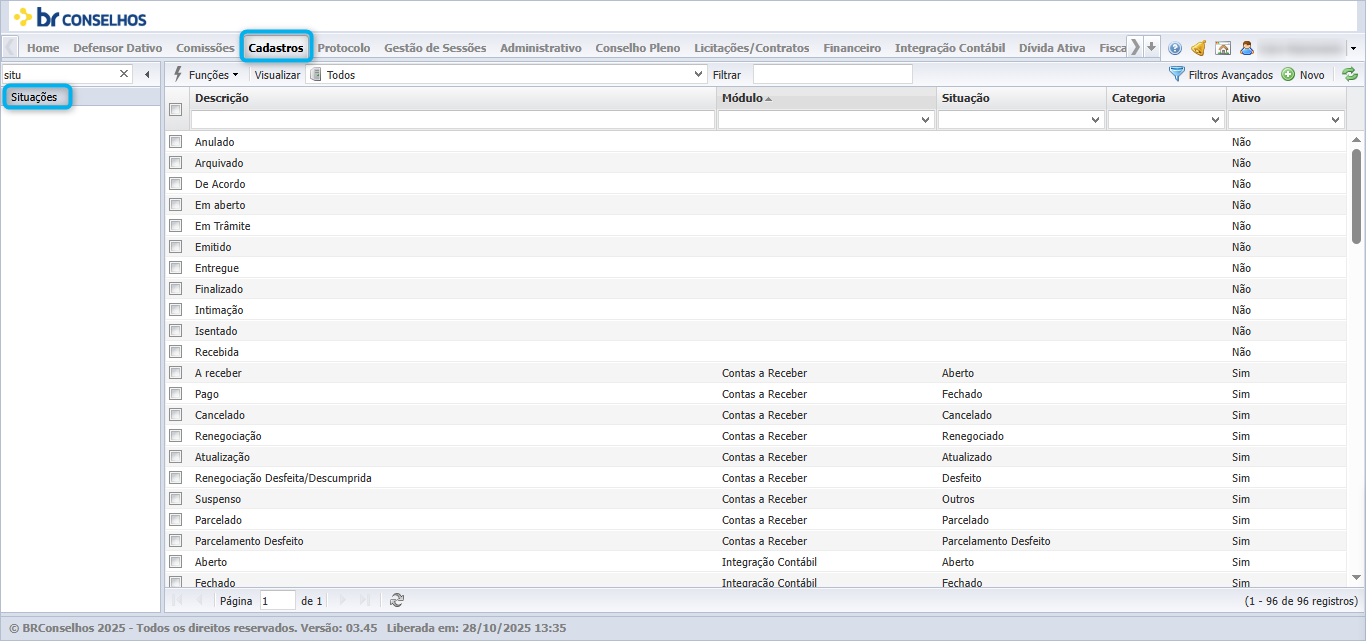Image resolution: width=1366 pixels, height=641 pixels.
Task: Click the Filtros Avançados funnel icon
Action: click(1177, 74)
